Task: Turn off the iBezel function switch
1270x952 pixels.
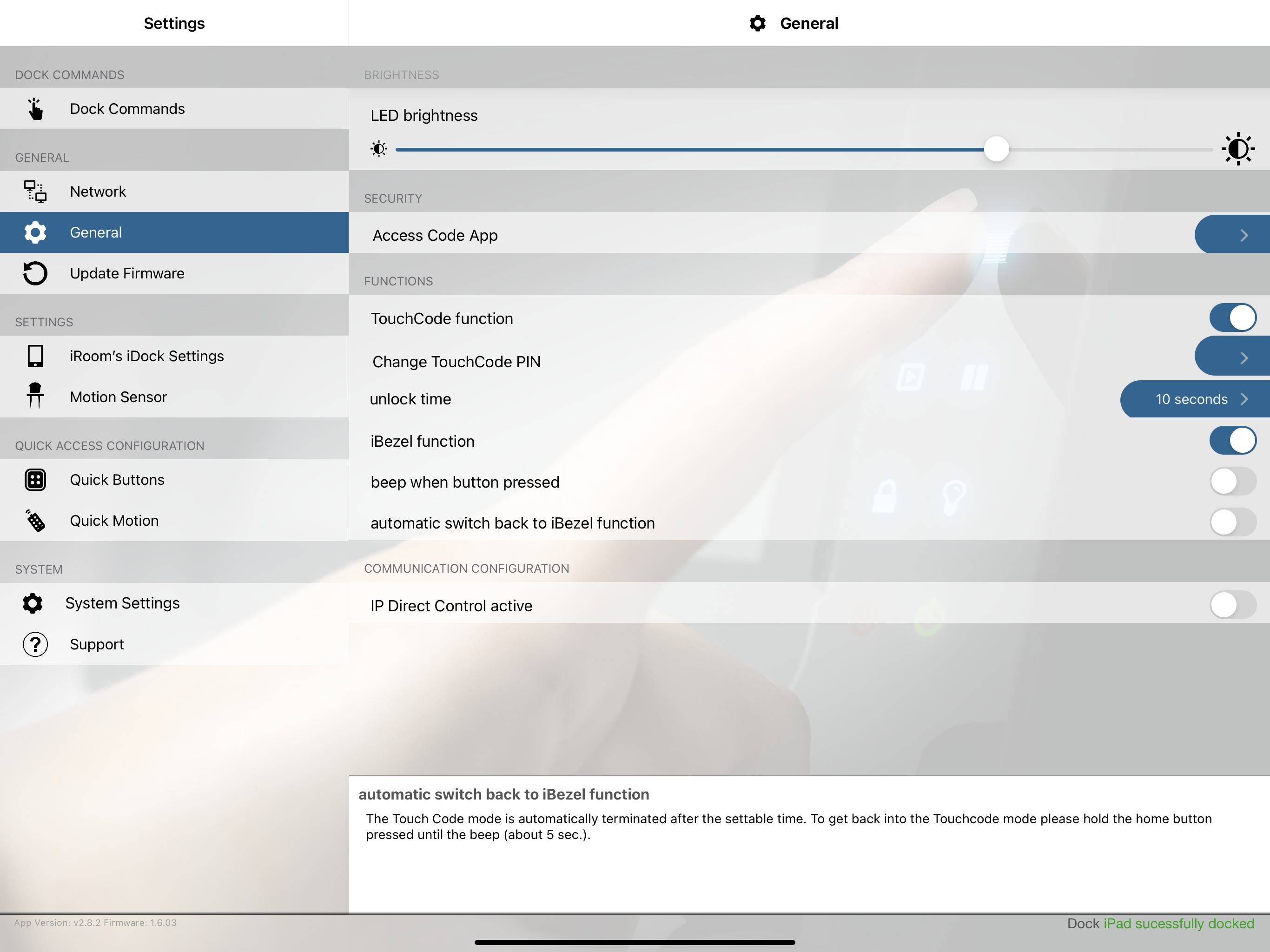Action: tap(1233, 440)
